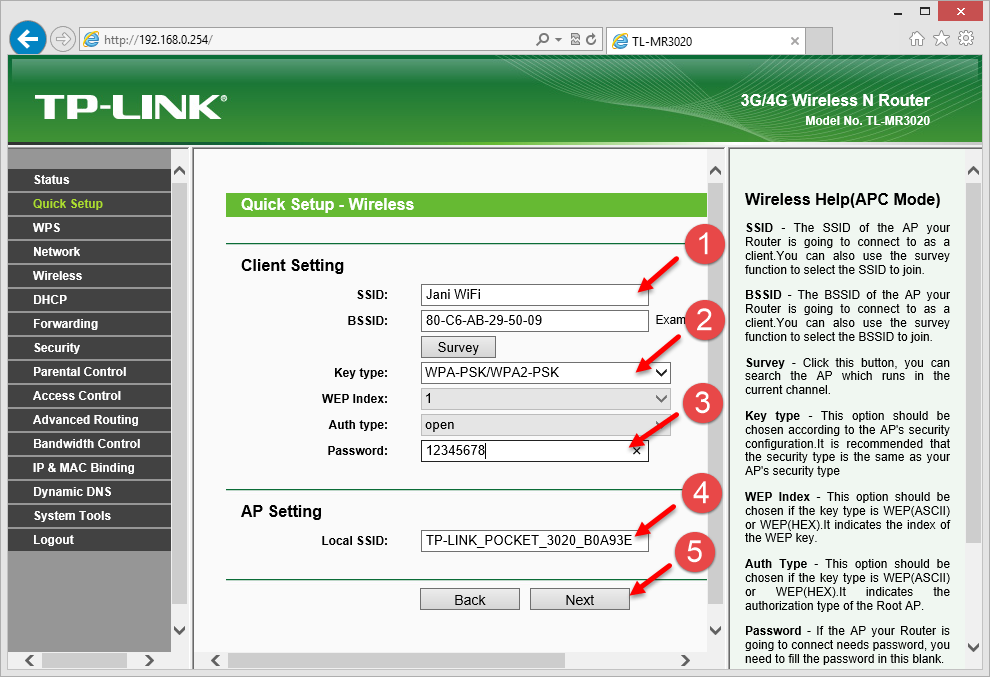Image resolution: width=990 pixels, height=677 pixels.
Task: Open the IP & MAC Binding menu item
Action: click(89, 468)
